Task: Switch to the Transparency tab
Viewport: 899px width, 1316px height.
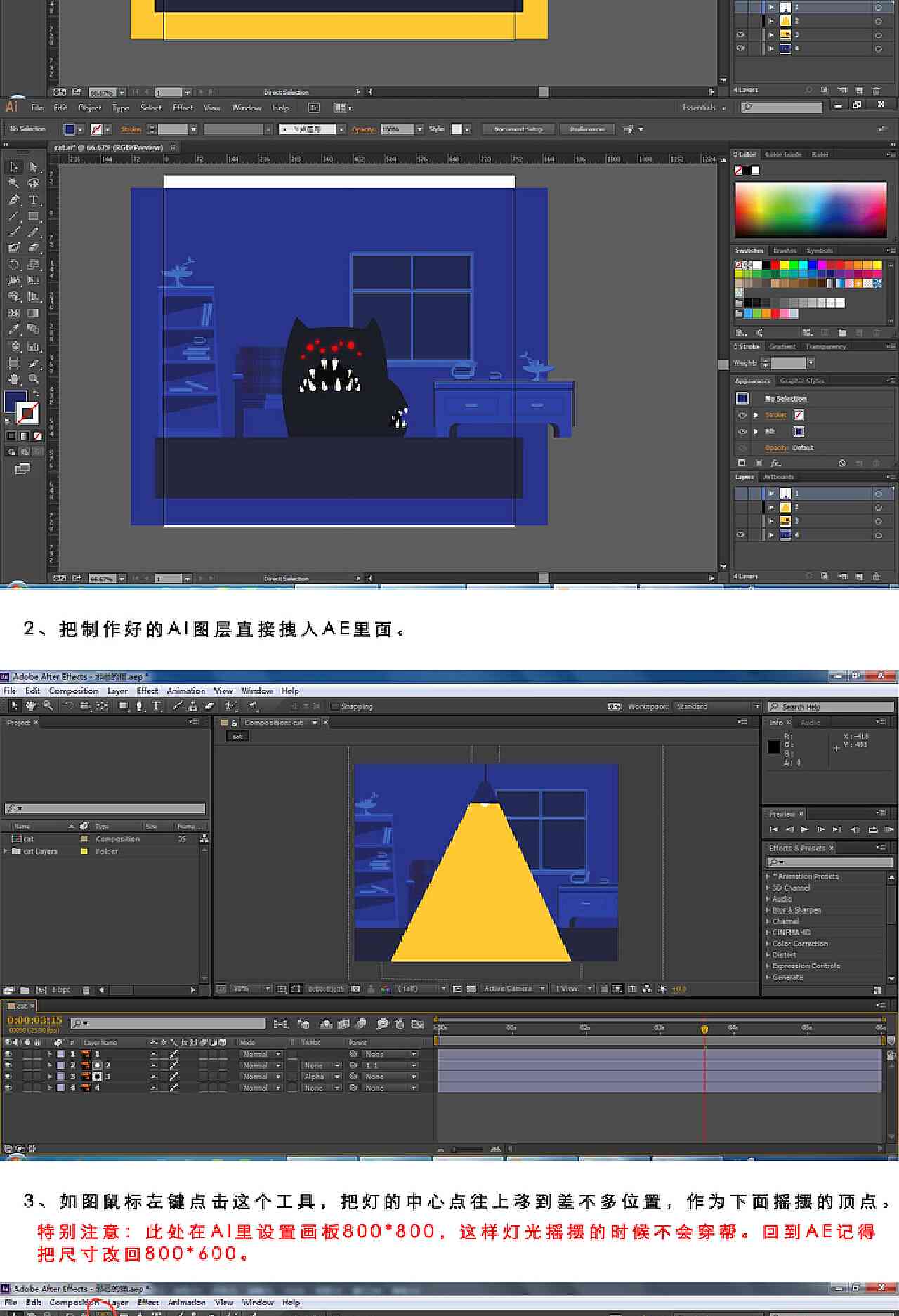Action: pos(825,347)
